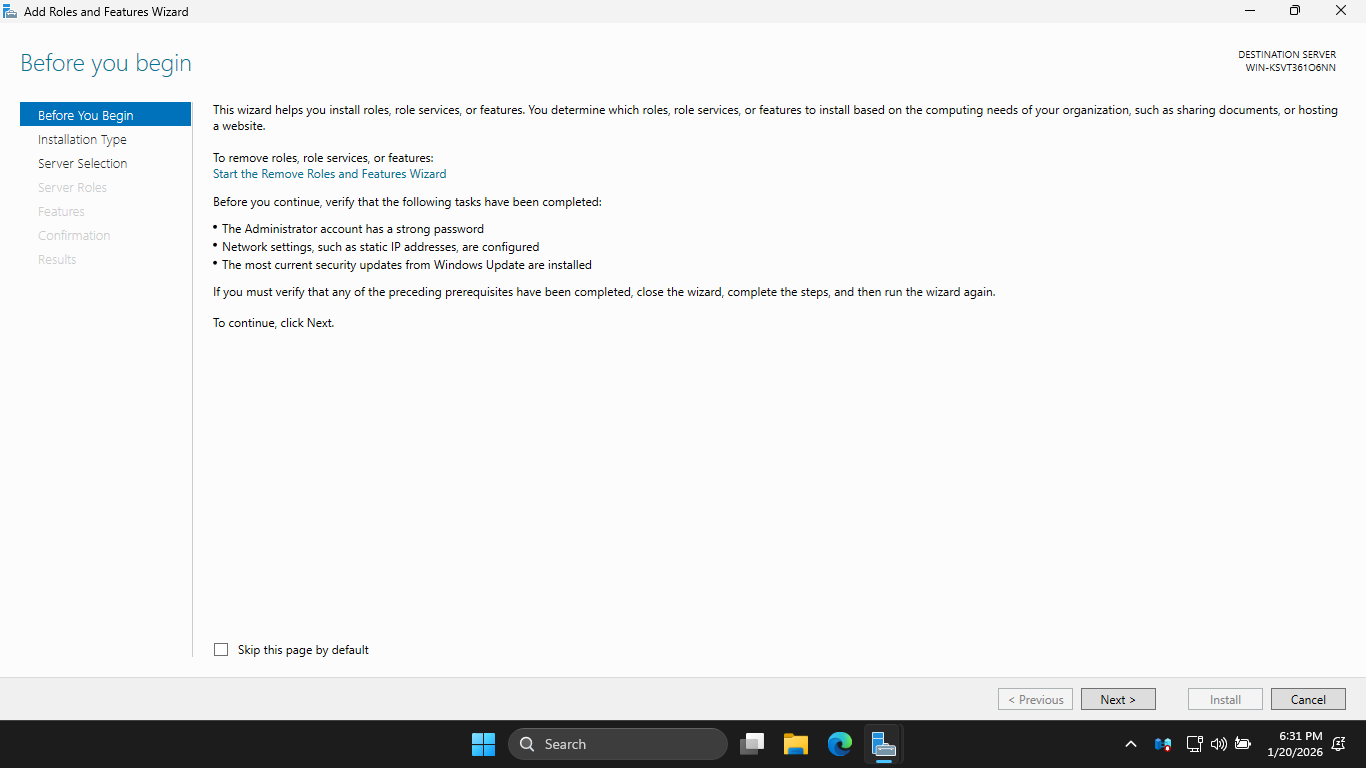Go to the Server Selection step
1366x768 pixels.
pyautogui.click(x=82, y=164)
